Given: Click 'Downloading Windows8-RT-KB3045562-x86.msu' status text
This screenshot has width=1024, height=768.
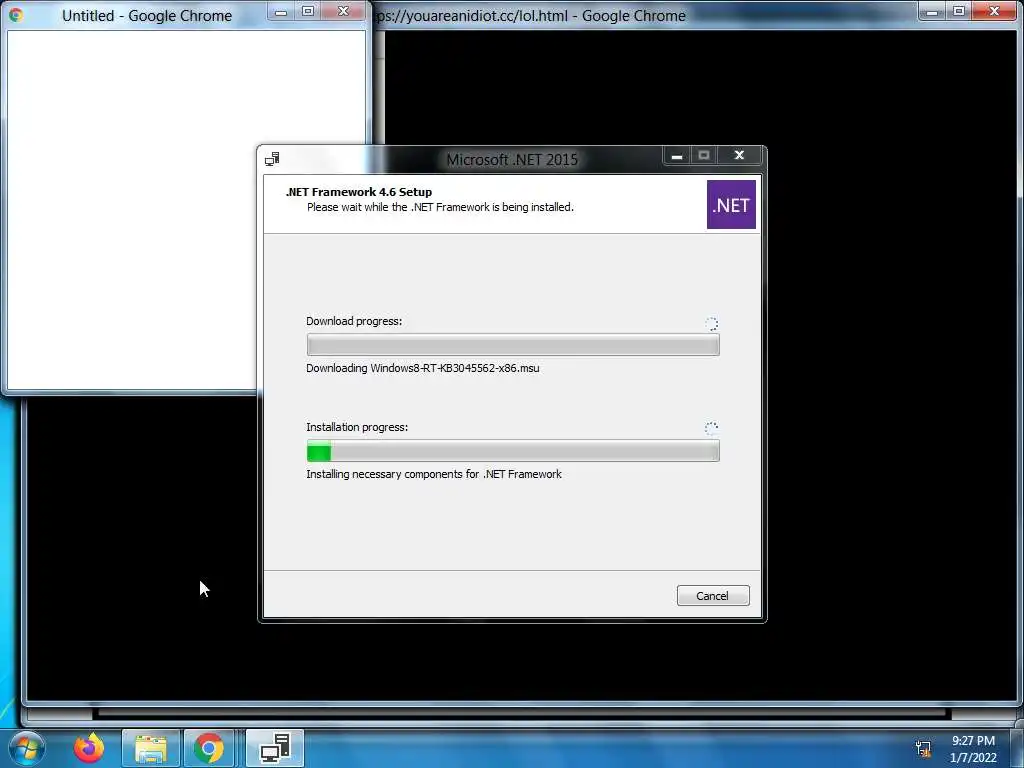Looking at the screenshot, I should pos(423,368).
